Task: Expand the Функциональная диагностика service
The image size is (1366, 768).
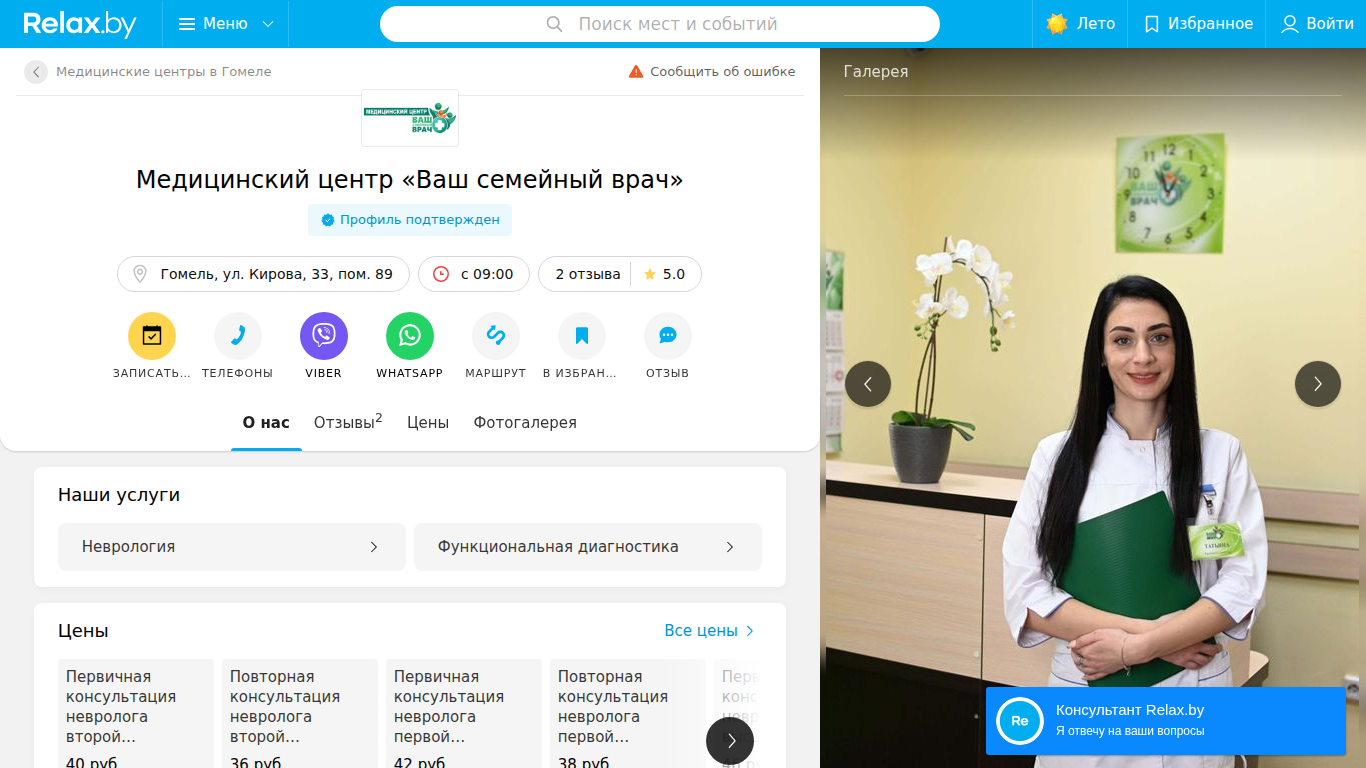Action: pyautogui.click(x=588, y=547)
